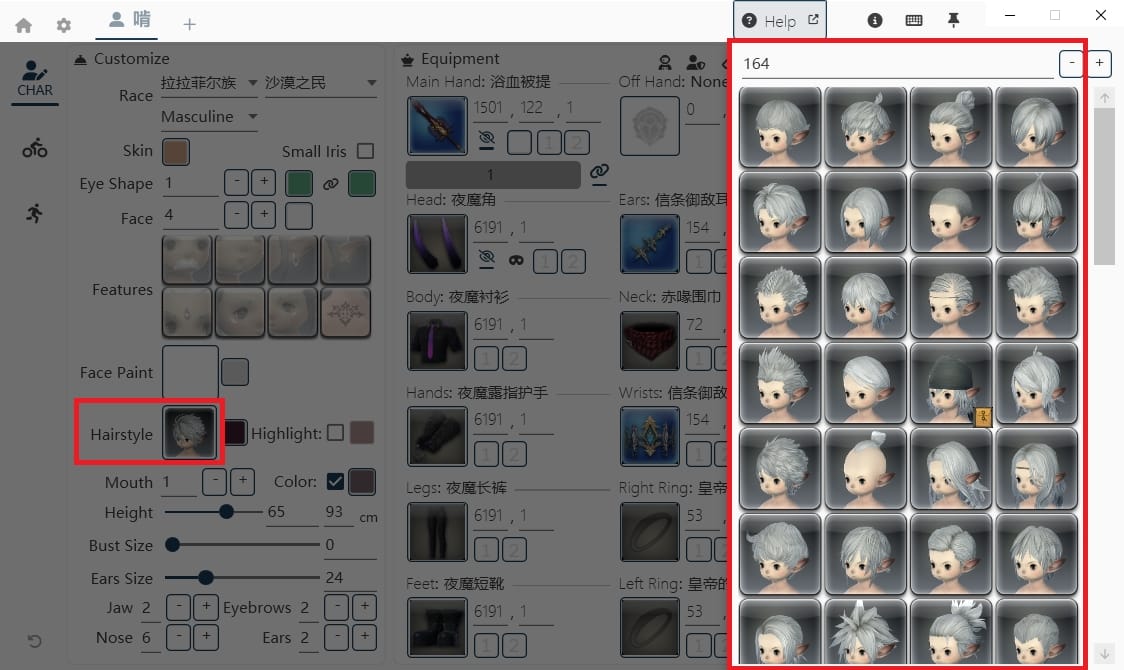Open the Head item icon with purple horns
Image resolution: width=1124 pixels, height=670 pixels.
437,244
